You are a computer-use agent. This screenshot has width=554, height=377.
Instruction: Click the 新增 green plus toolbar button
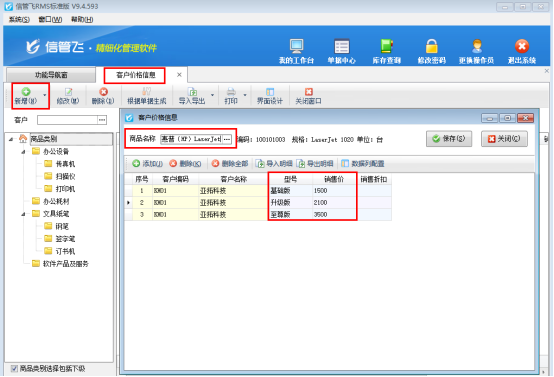tap(26, 96)
